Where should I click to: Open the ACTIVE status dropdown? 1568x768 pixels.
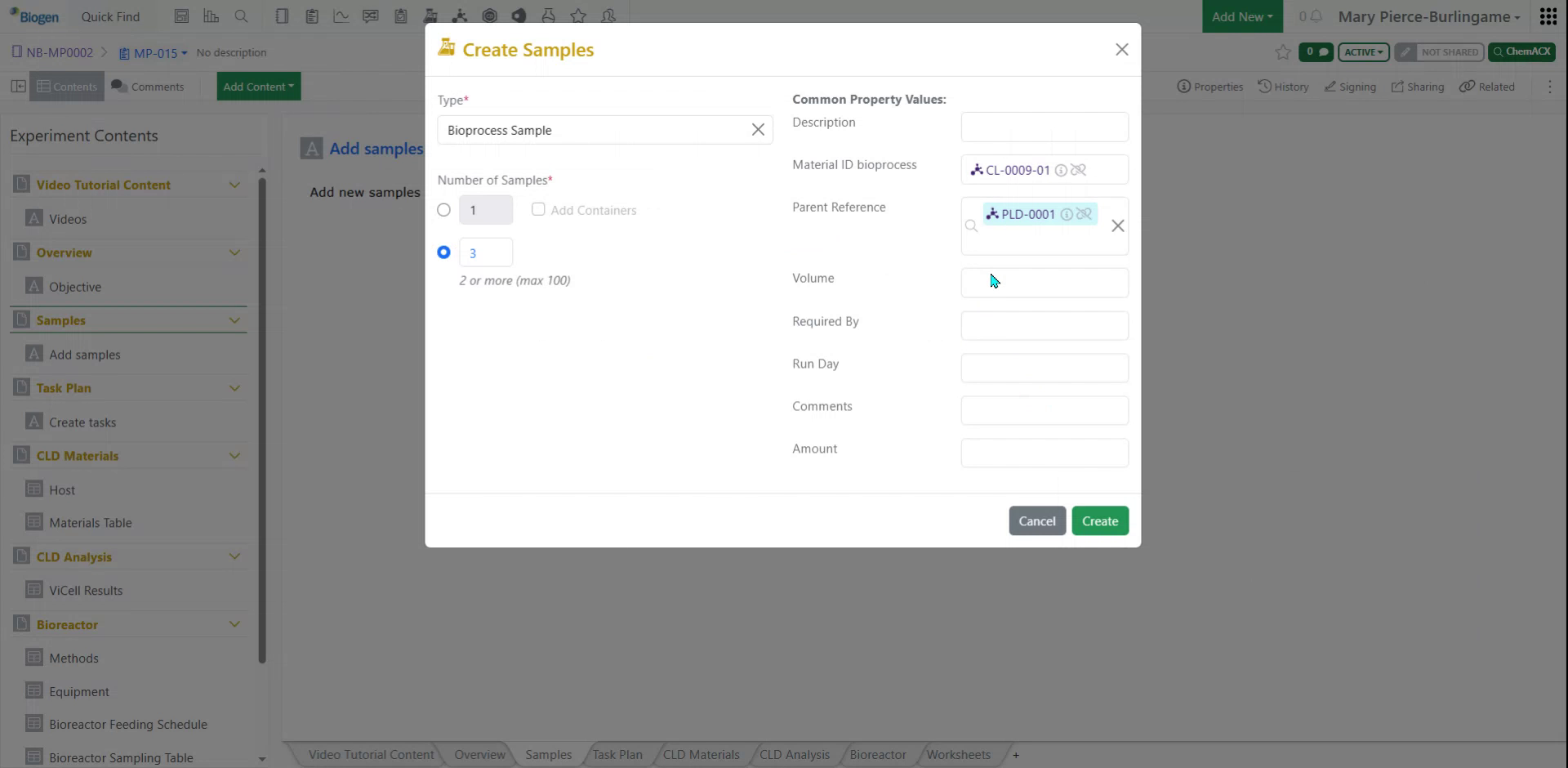pos(1363,51)
